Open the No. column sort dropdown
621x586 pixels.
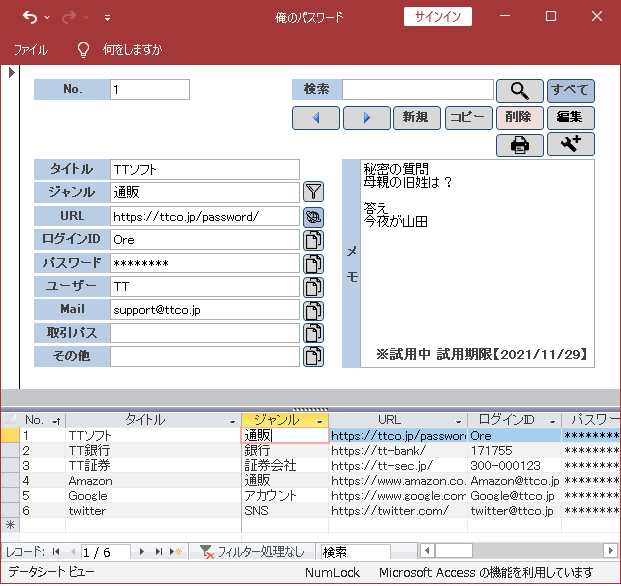coord(56,421)
